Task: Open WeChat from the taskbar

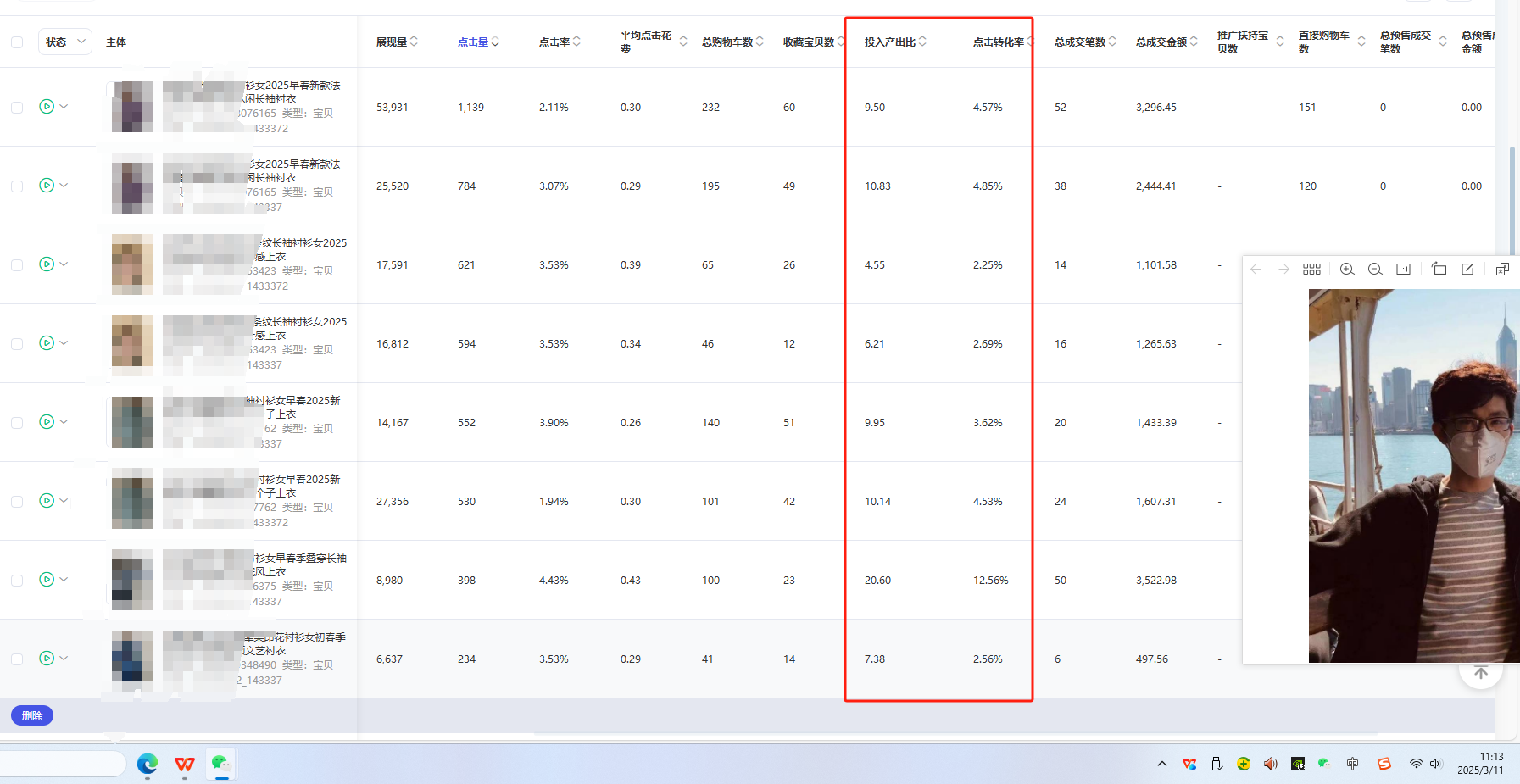Action: [221, 764]
